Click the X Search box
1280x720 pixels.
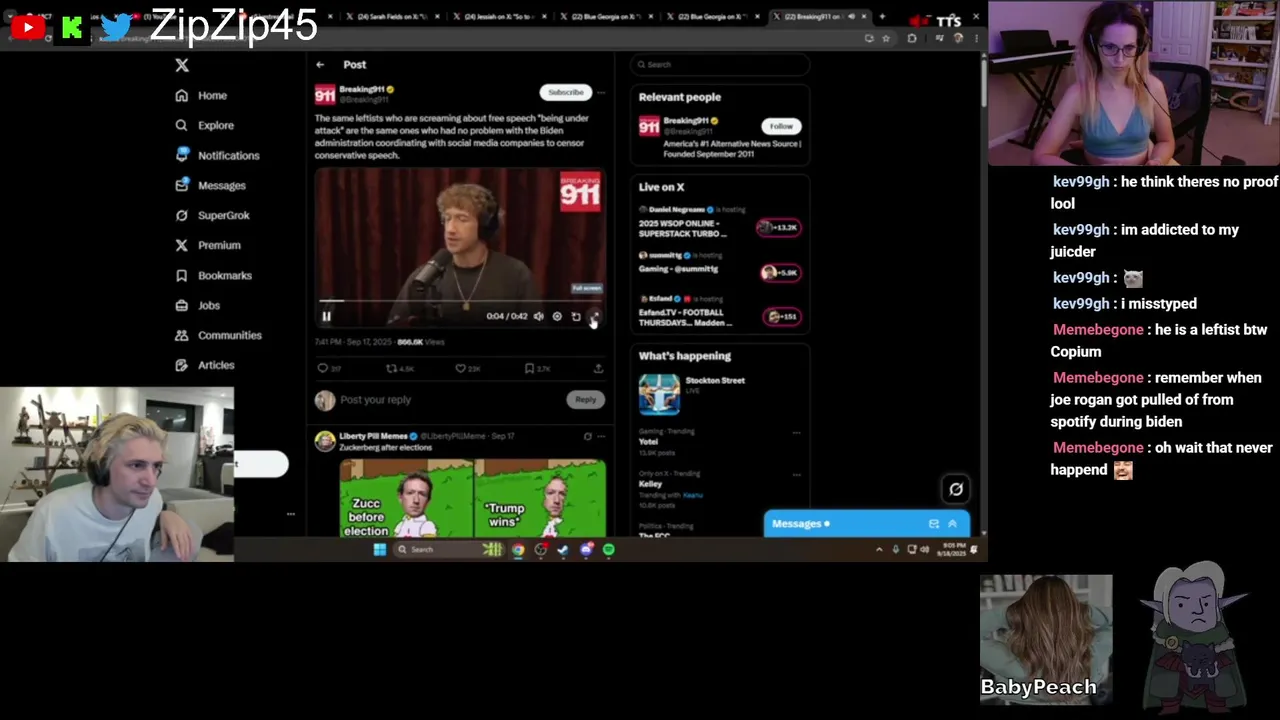720,64
